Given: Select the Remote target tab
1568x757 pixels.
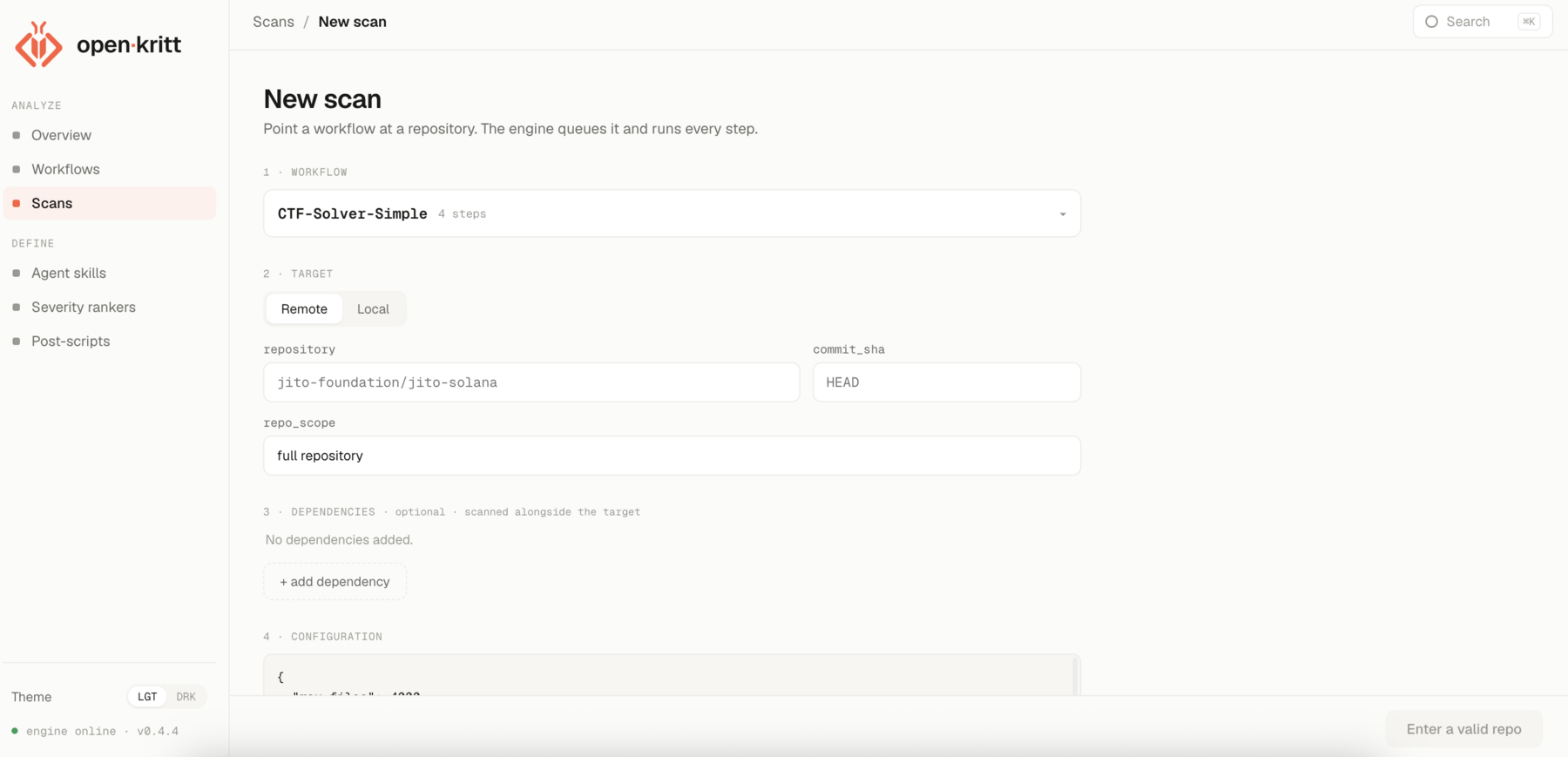Looking at the screenshot, I should click(x=304, y=308).
